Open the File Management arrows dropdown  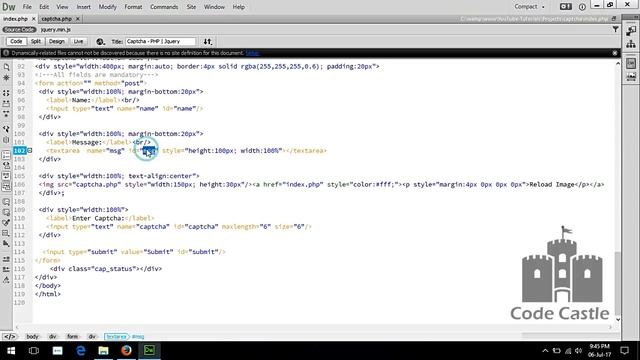208,42
